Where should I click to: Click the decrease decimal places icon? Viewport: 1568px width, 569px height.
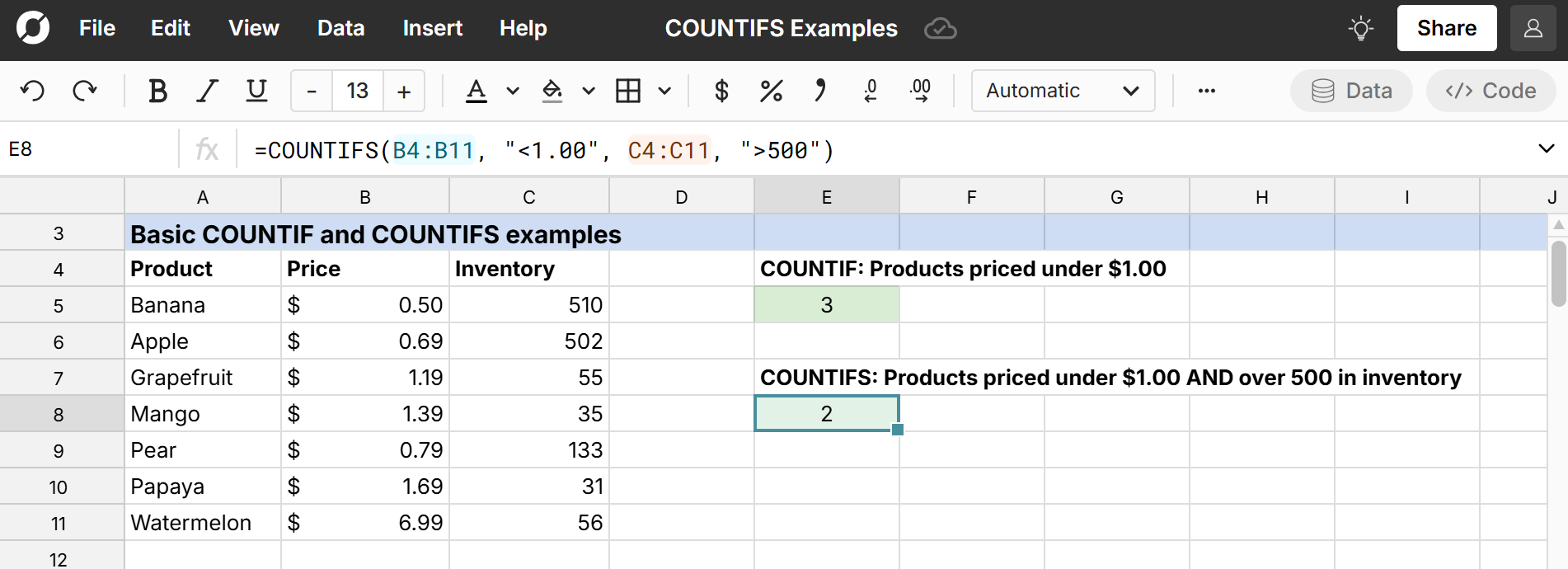870,91
